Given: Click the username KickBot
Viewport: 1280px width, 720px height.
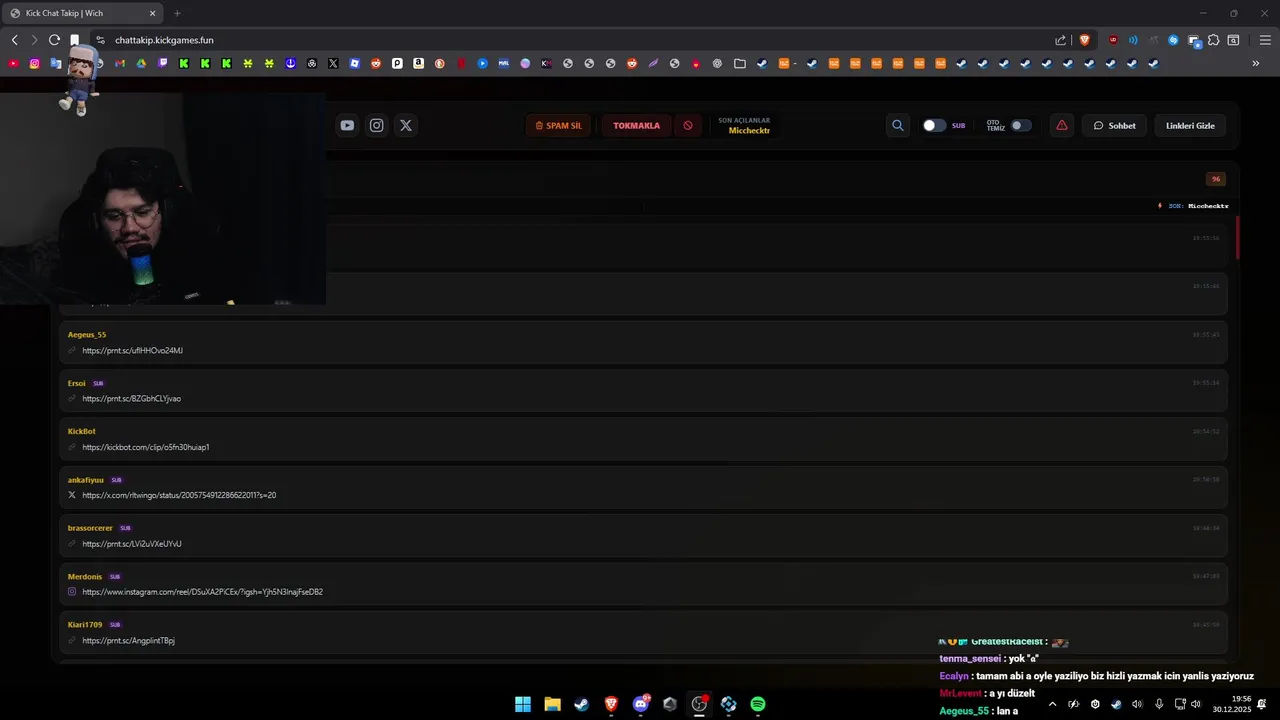Looking at the screenshot, I should pyautogui.click(x=82, y=431).
